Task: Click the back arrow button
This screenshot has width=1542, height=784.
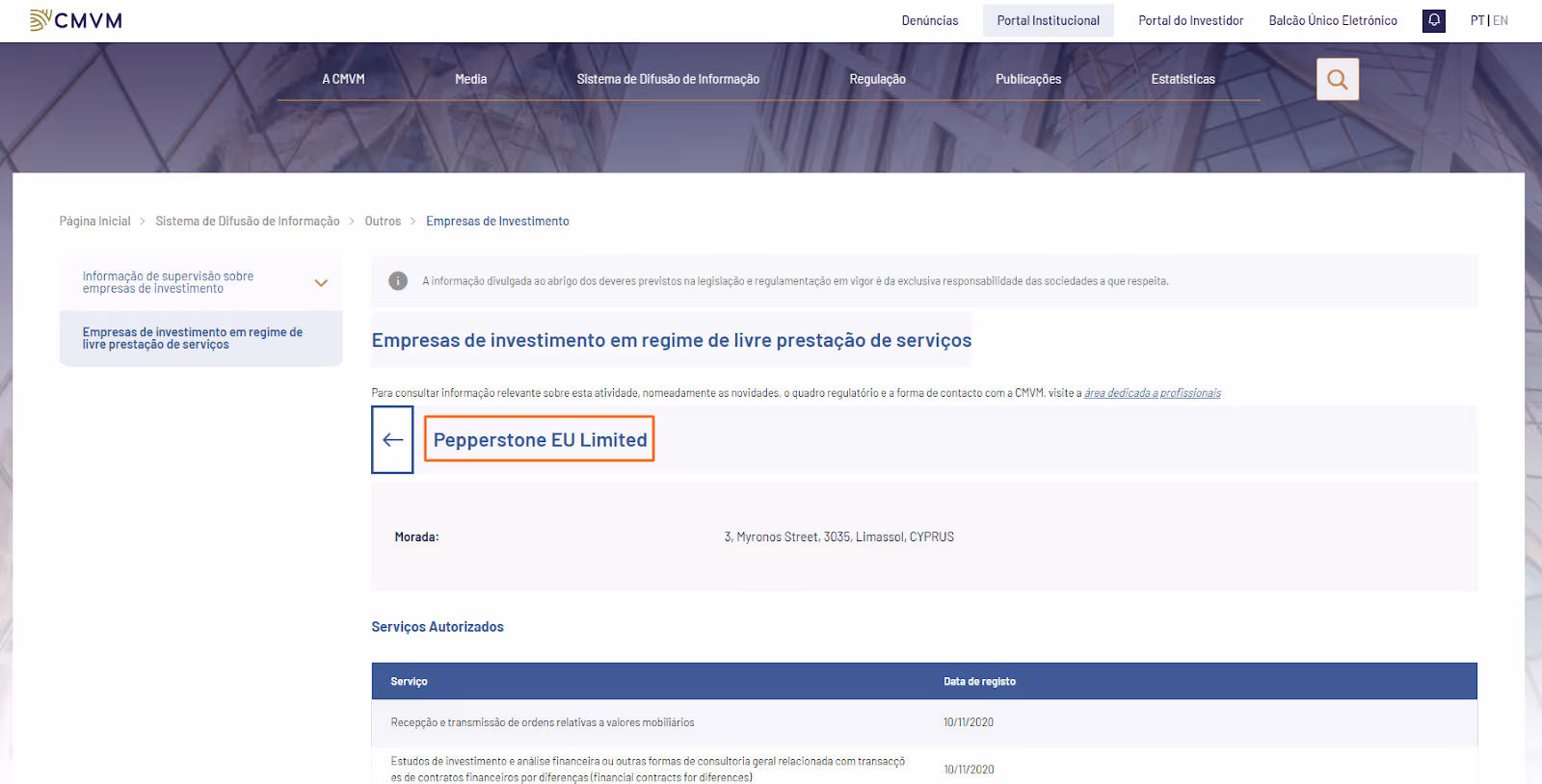Action: 392,439
